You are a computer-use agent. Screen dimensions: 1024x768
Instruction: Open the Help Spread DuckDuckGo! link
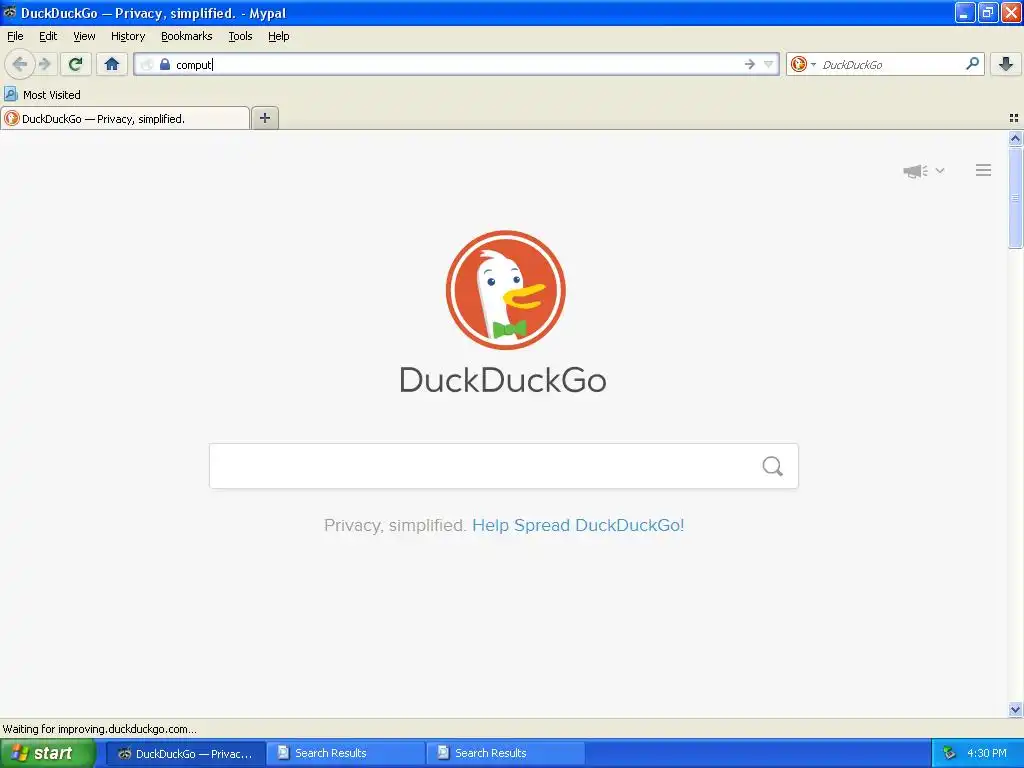point(578,526)
